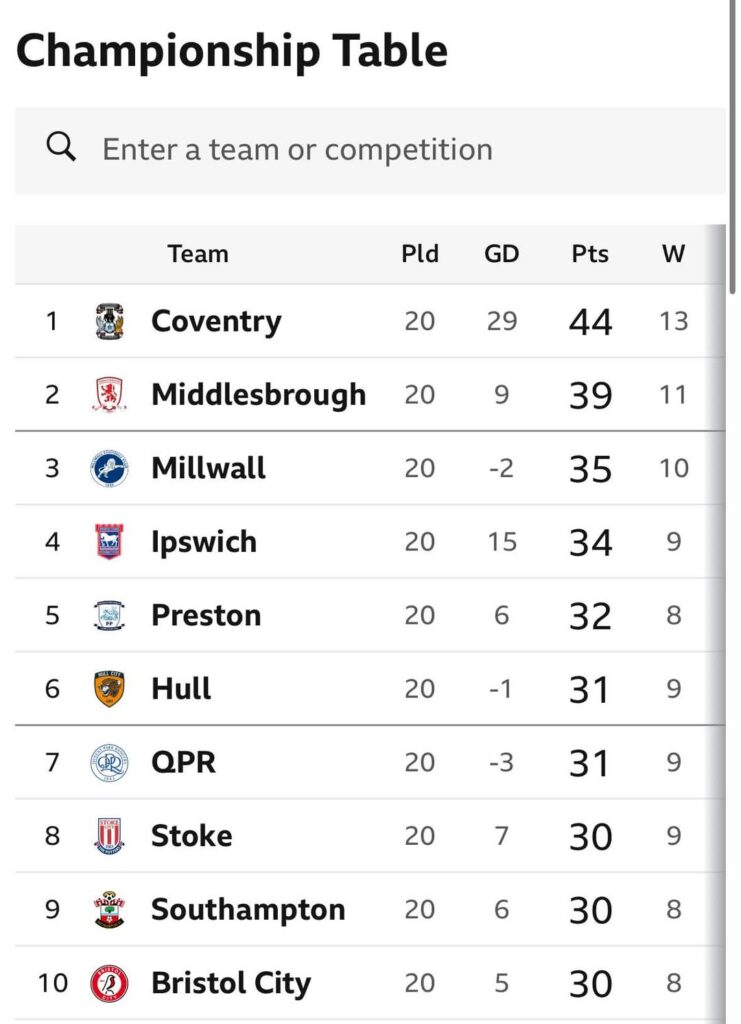This screenshot has height=1024, width=741.
Task: Click the Southampton club crest
Action: pyautogui.click(x=109, y=909)
